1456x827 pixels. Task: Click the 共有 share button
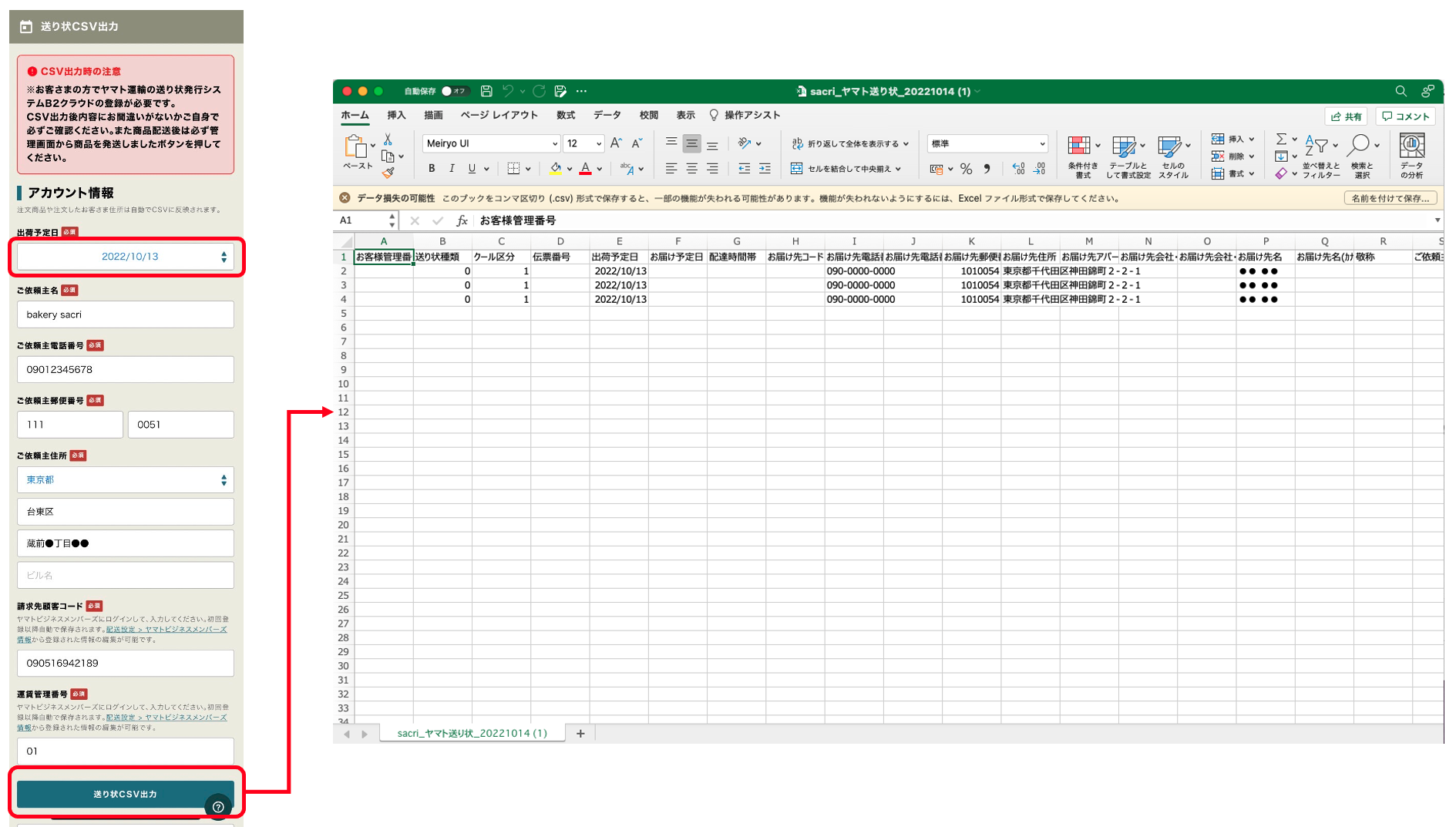pos(1346,116)
